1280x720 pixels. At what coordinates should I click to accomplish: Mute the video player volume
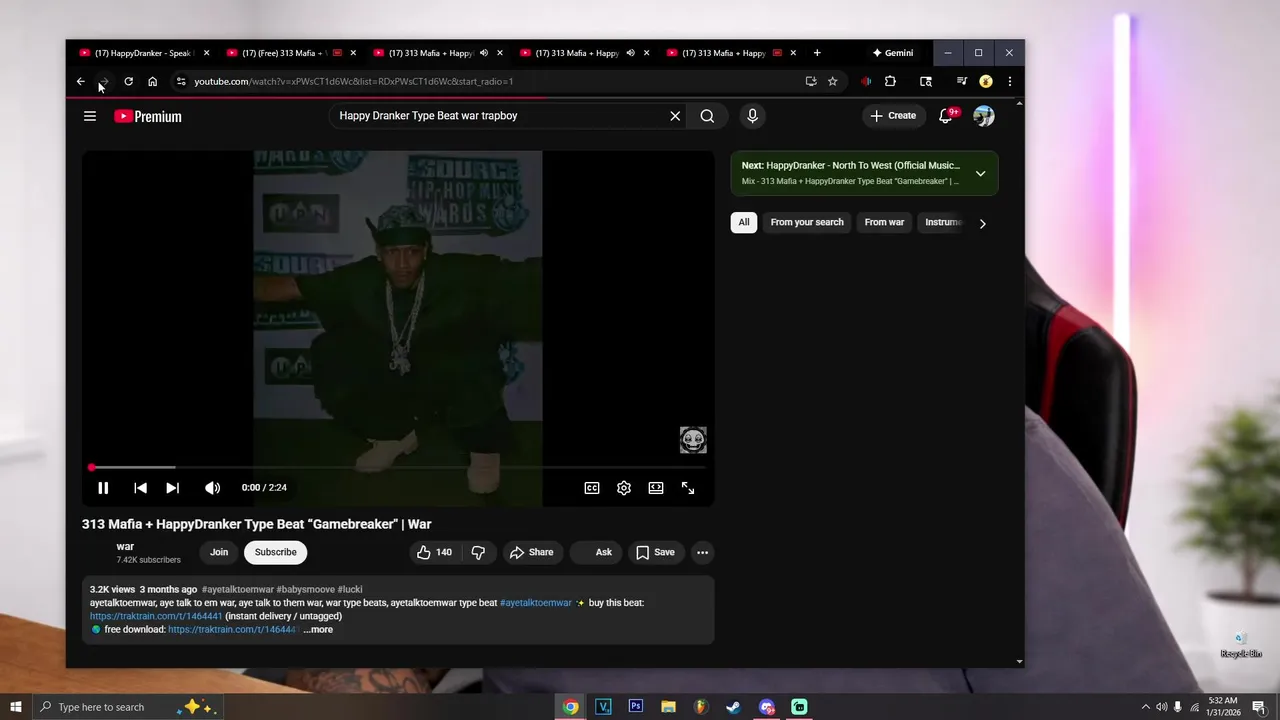(x=212, y=488)
